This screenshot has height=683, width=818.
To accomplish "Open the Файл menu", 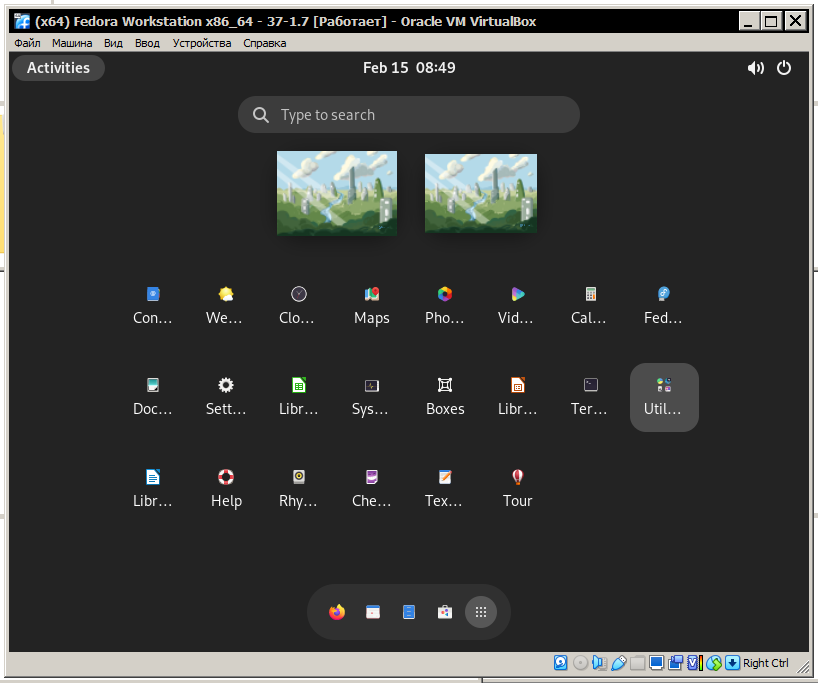I will point(27,43).
